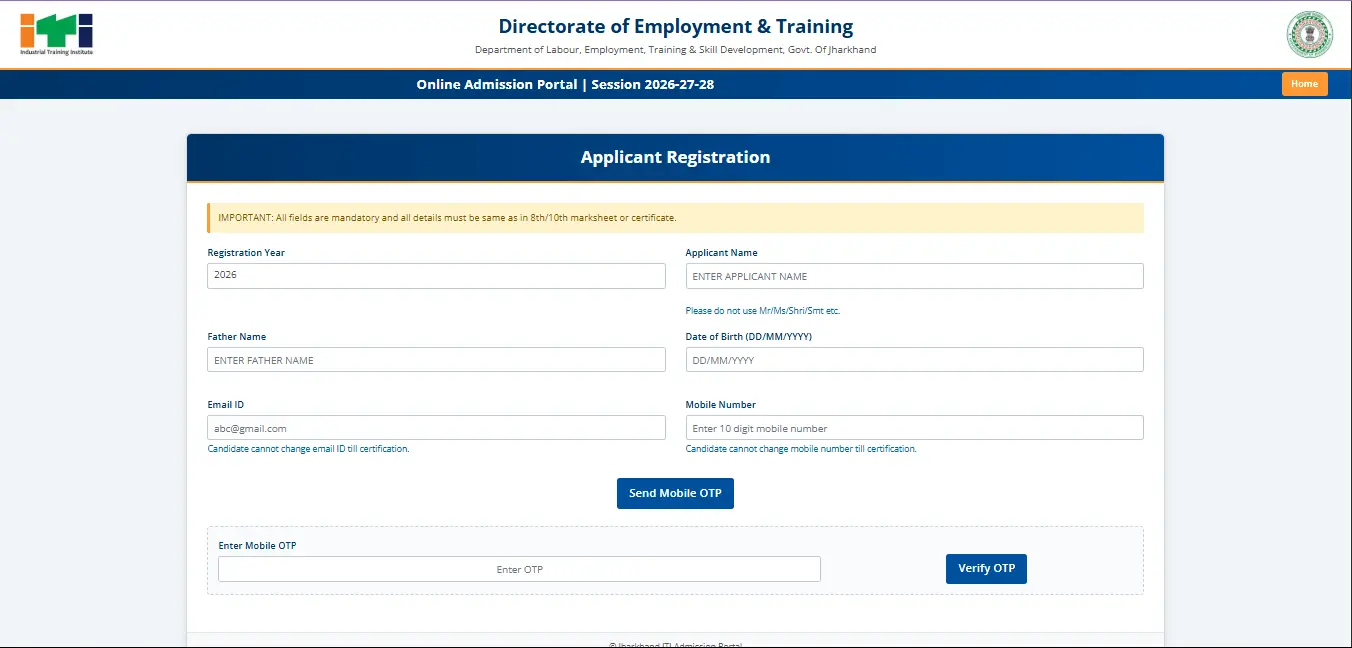
Task: Click the 'Registration Year' label
Action: [246, 253]
